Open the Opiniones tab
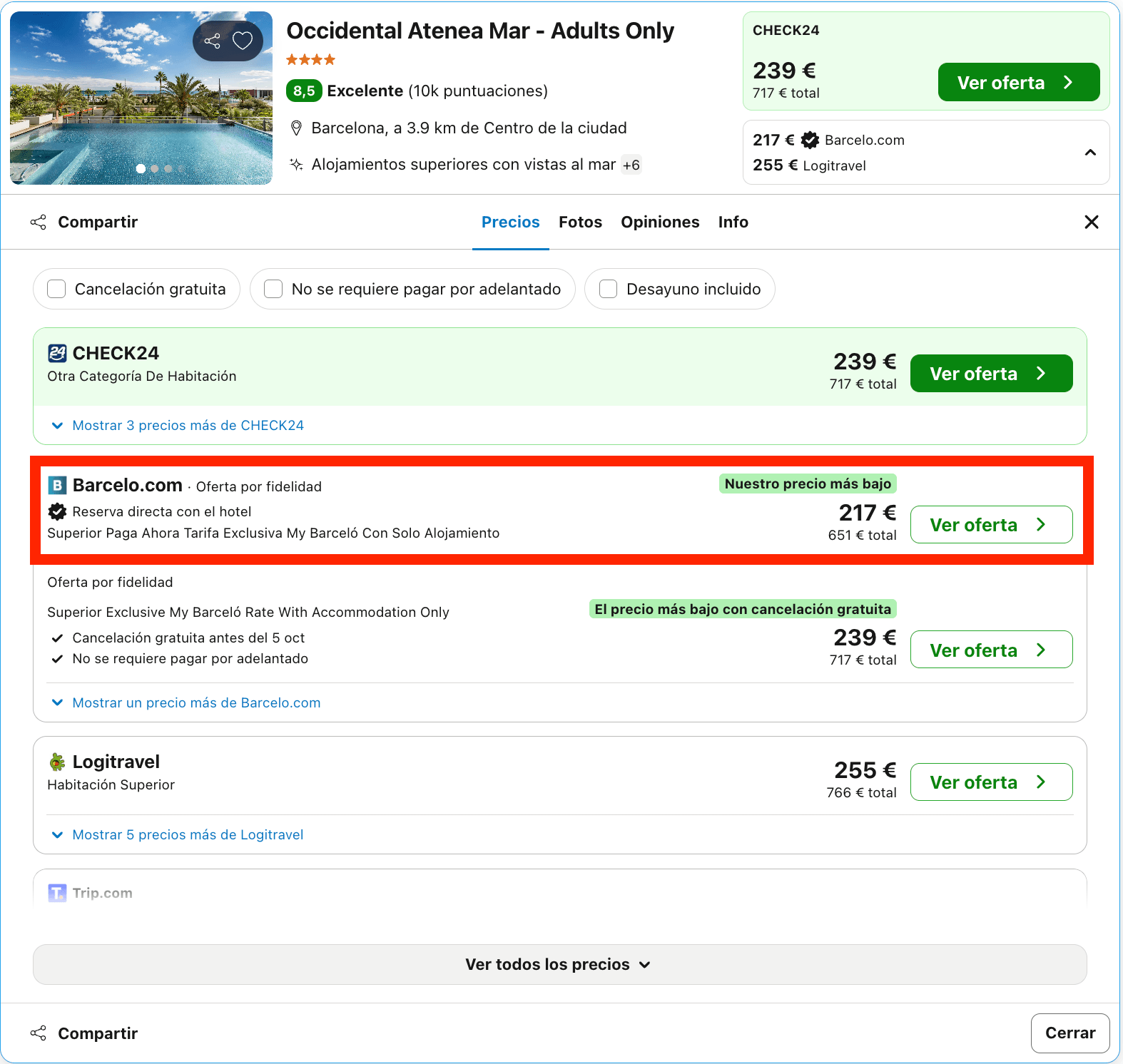This screenshot has width=1123, height=1064. 660,222
